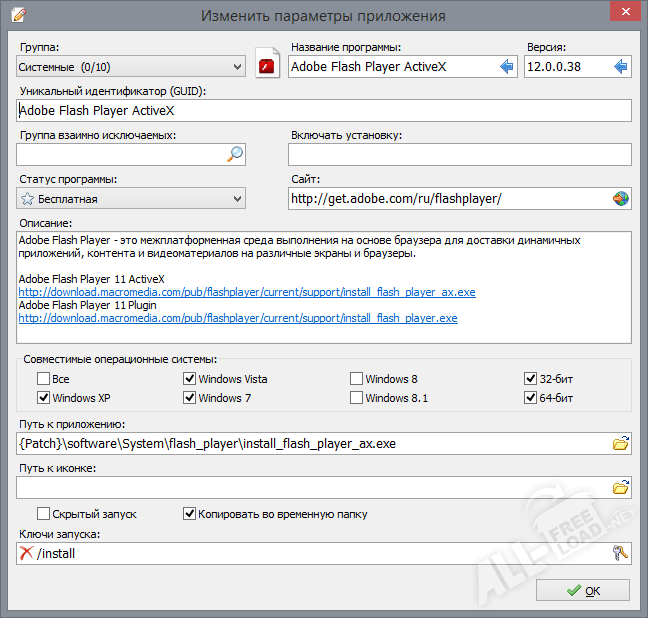Screen dimensions: 648x618
Task: Open the install_flash_player_ax.exe download link
Action: 247,292
